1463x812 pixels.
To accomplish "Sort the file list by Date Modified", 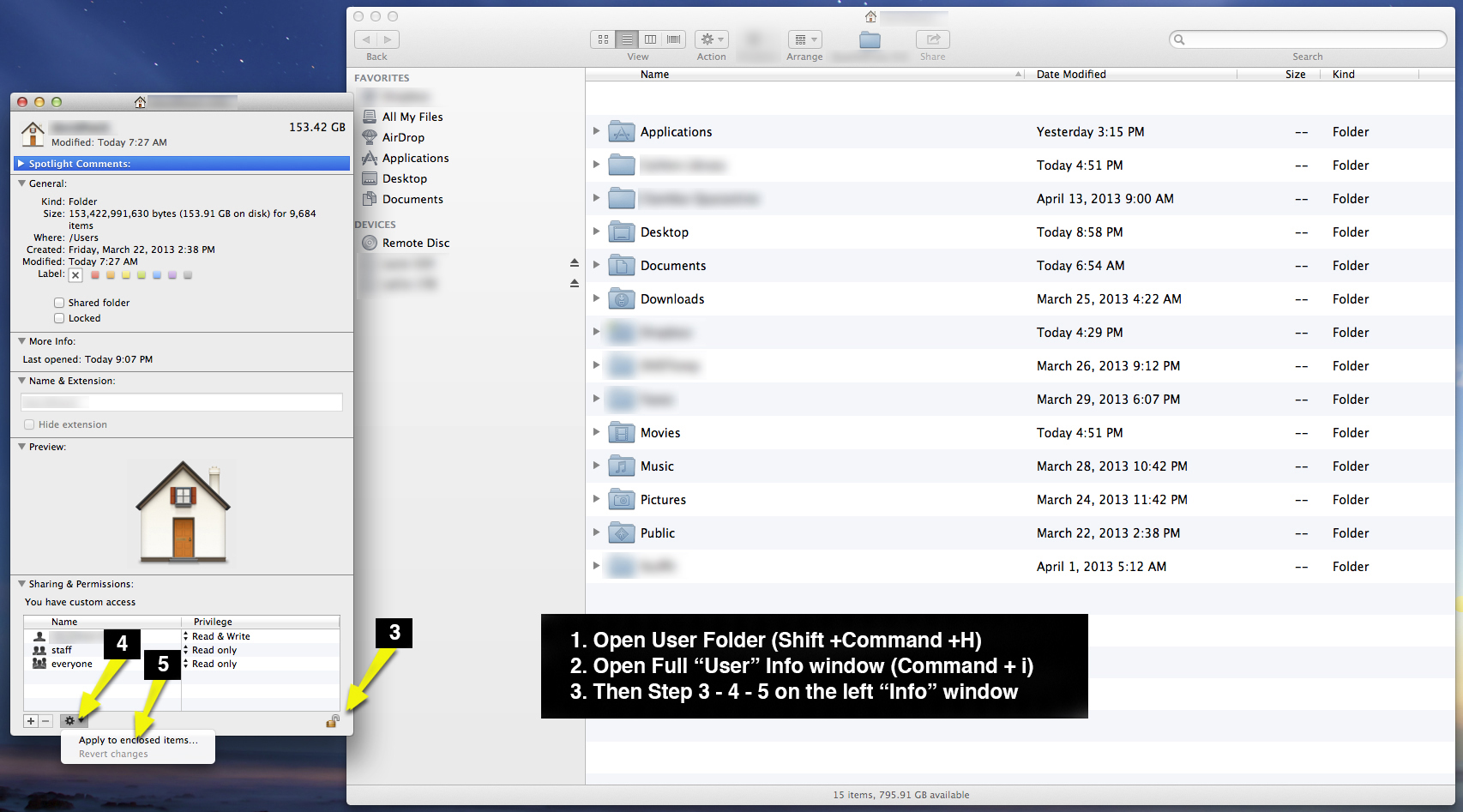I will pos(1071,75).
